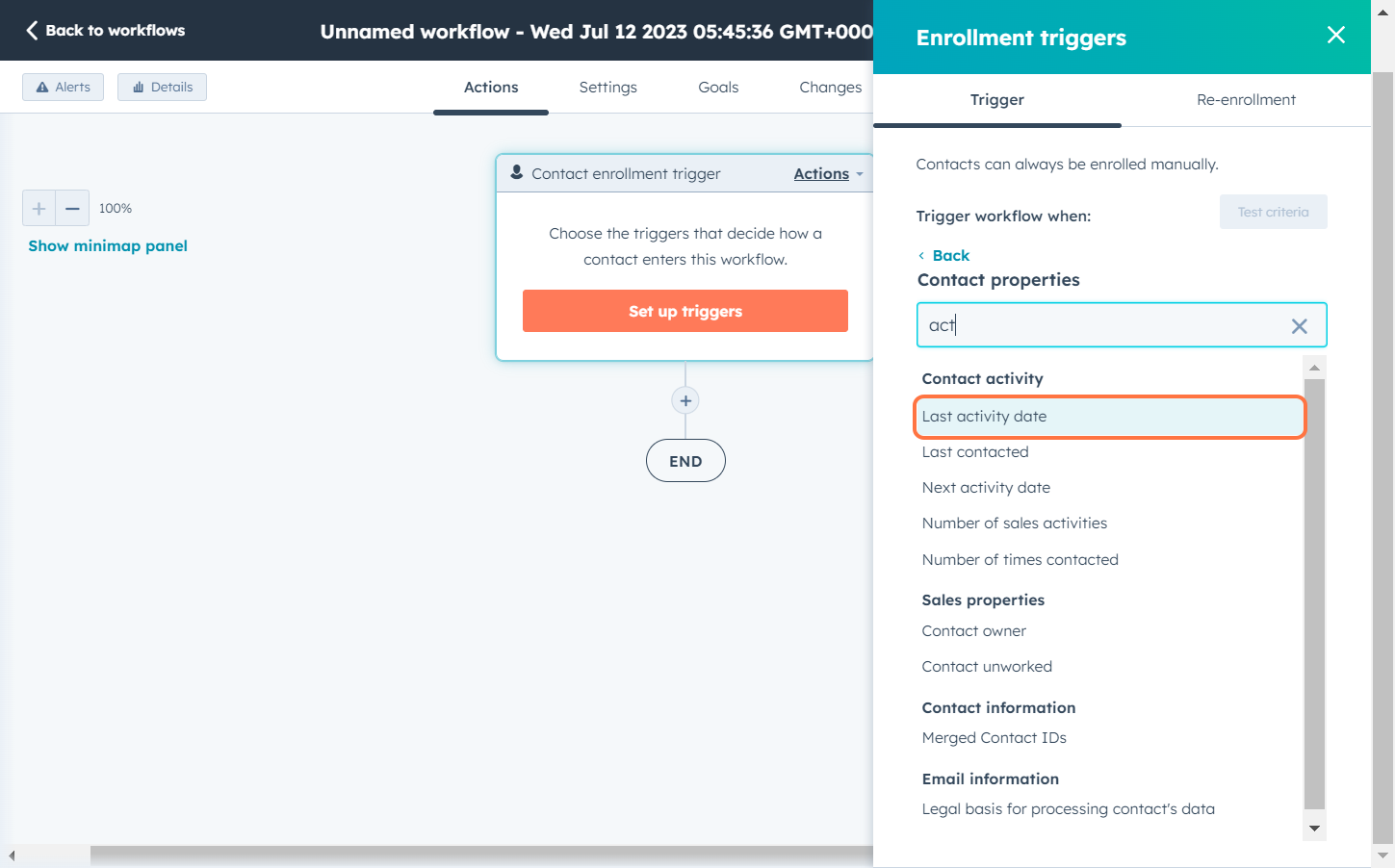Close the Enrollment triggers panel
The width and height of the screenshot is (1395, 868).
(1335, 36)
